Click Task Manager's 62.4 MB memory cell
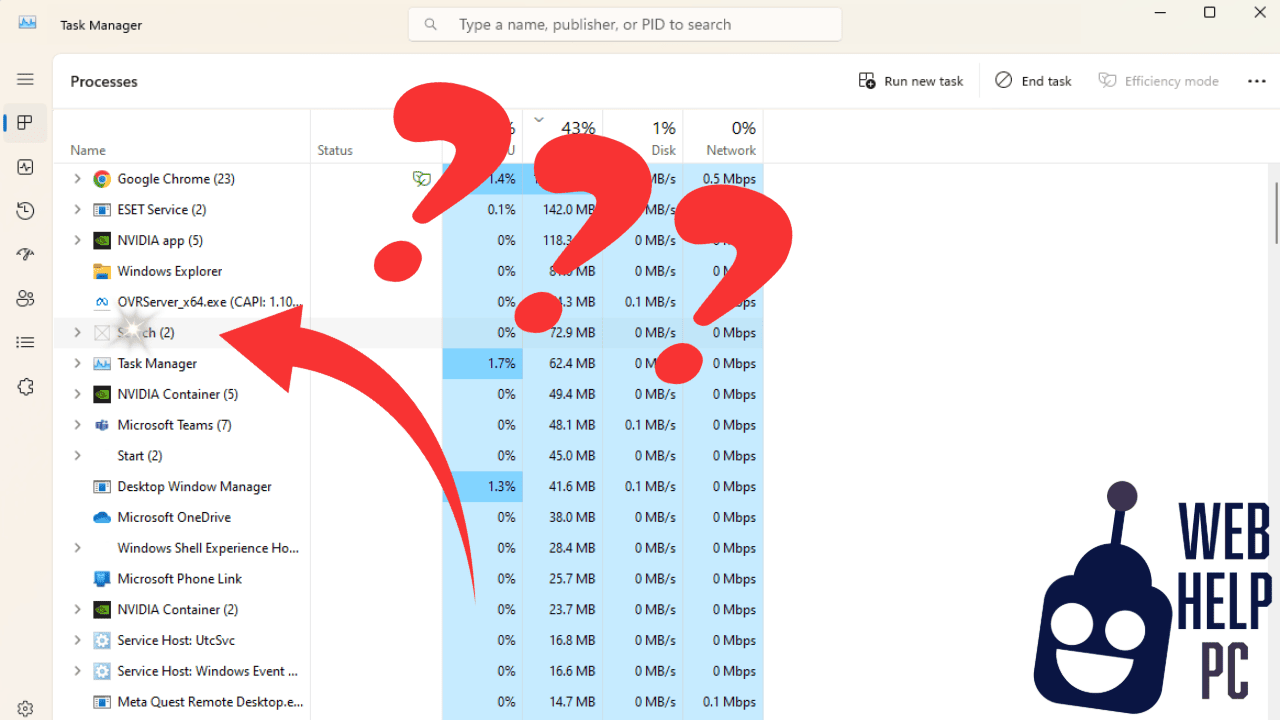The image size is (1280, 720). [x=563, y=364]
